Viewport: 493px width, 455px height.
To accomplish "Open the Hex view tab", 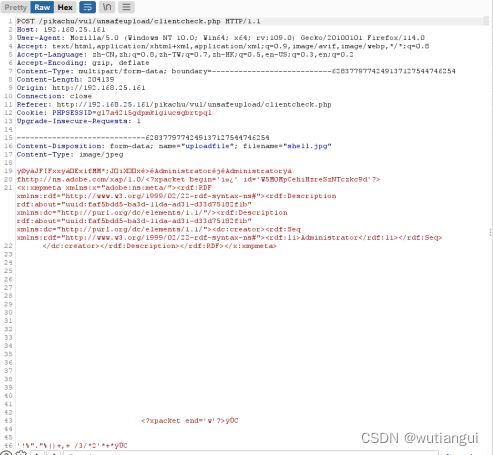I will pos(65,7).
